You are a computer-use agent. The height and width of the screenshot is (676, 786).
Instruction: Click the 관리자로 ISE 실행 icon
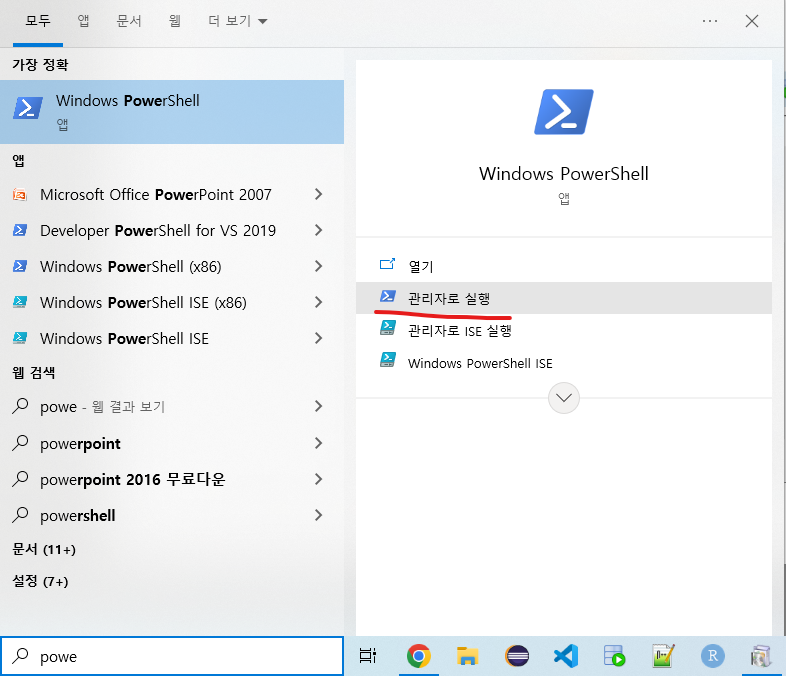pyautogui.click(x=387, y=329)
